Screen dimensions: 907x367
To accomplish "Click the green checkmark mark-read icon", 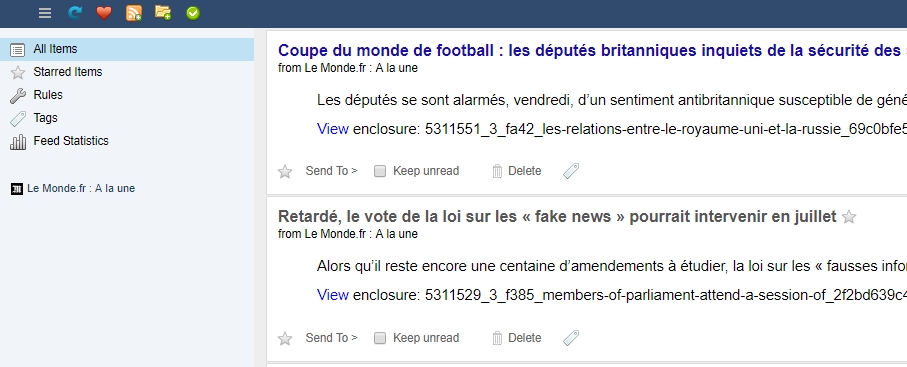I will coord(193,13).
